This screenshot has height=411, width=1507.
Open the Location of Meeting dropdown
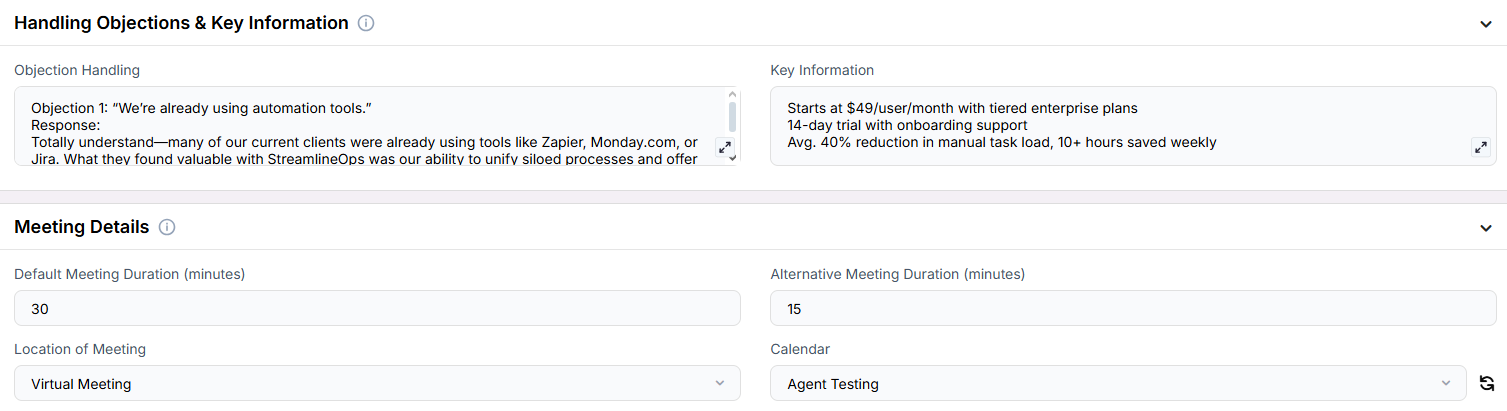[x=377, y=383]
